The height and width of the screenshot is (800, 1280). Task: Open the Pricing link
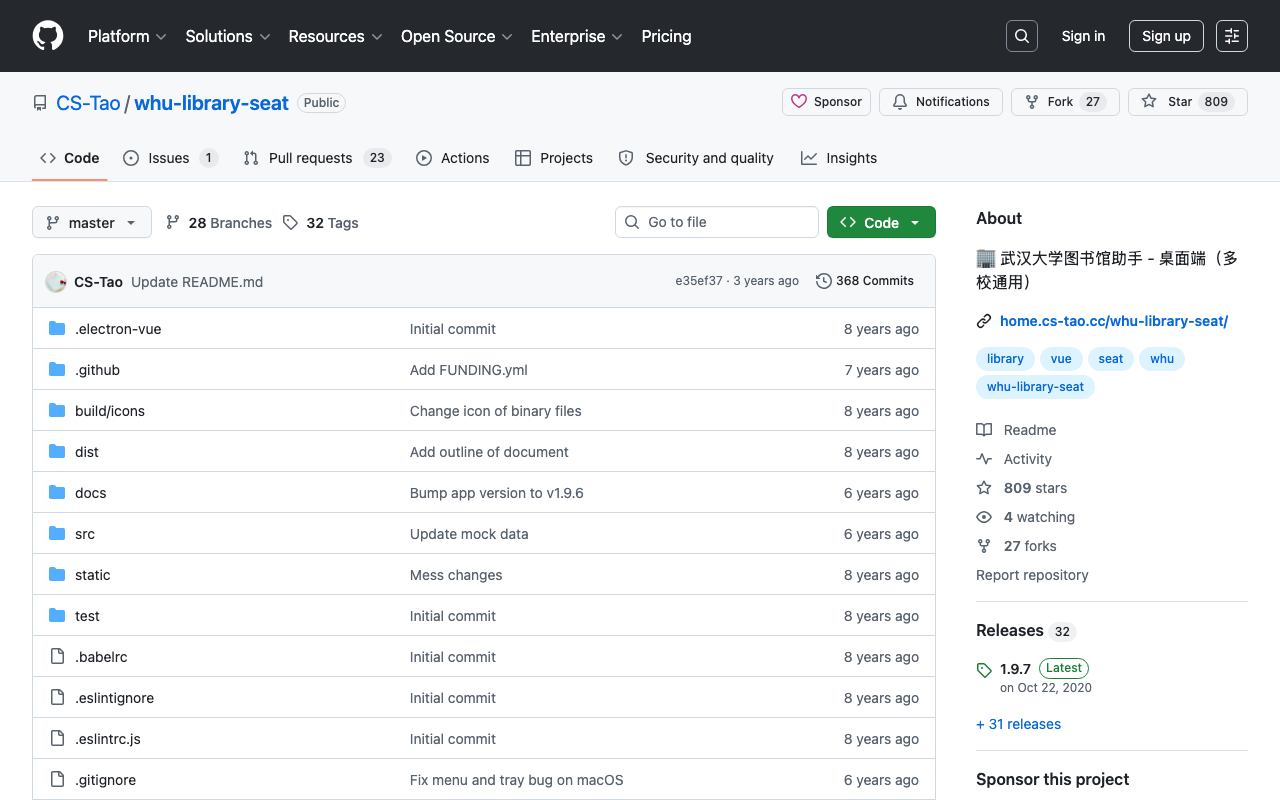pyautogui.click(x=666, y=36)
